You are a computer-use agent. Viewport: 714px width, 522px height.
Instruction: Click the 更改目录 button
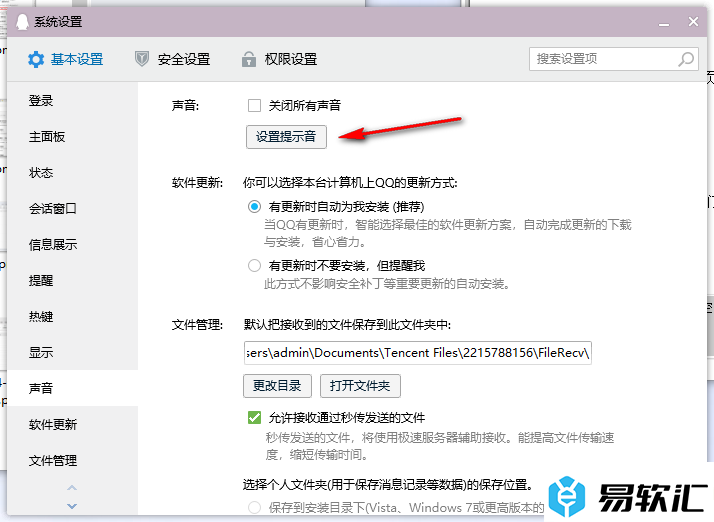pos(277,386)
